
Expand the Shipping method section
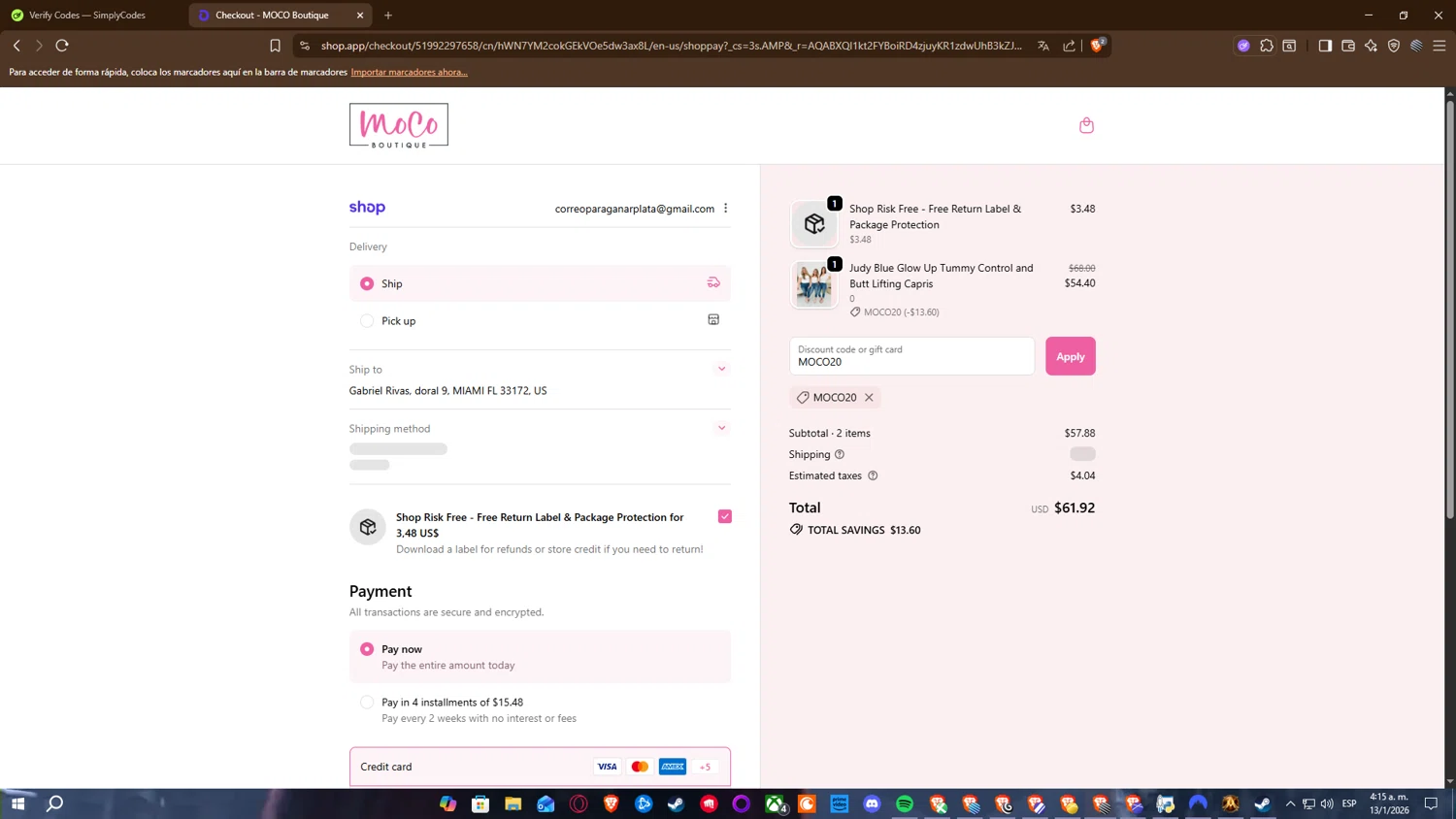(x=721, y=428)
